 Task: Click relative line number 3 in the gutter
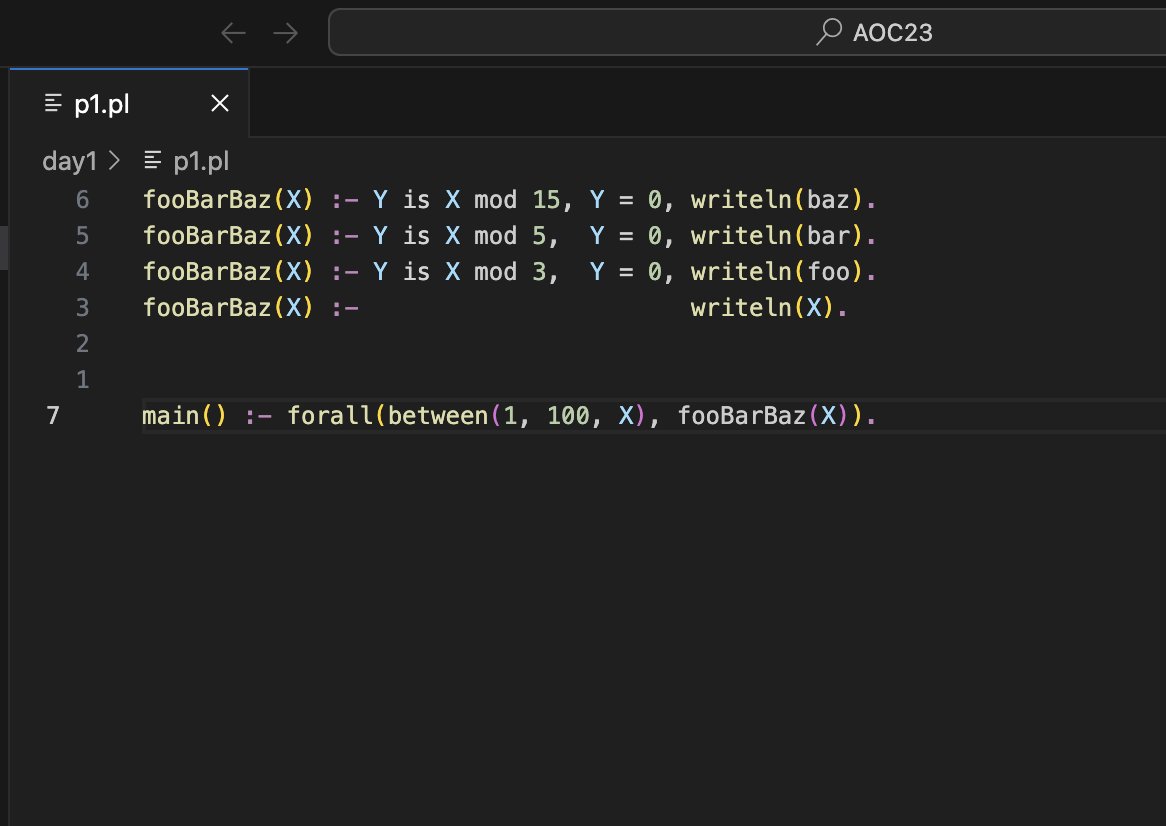pos(83,308)
